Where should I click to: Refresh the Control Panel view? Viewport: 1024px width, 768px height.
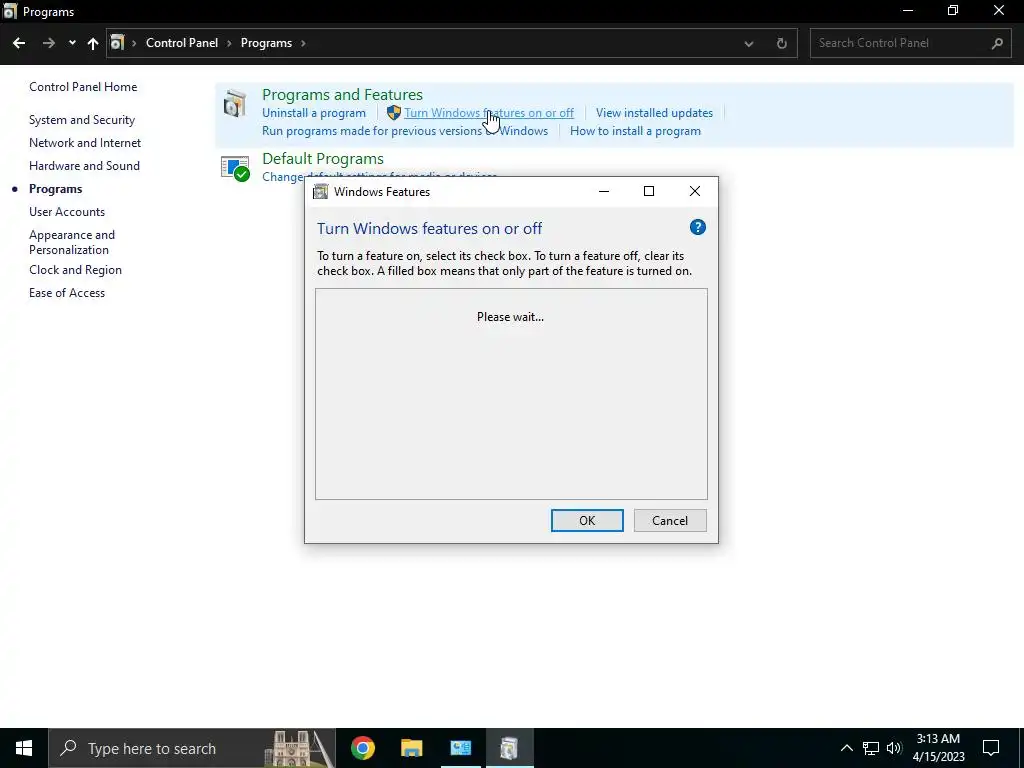click(x=781, y=44)
